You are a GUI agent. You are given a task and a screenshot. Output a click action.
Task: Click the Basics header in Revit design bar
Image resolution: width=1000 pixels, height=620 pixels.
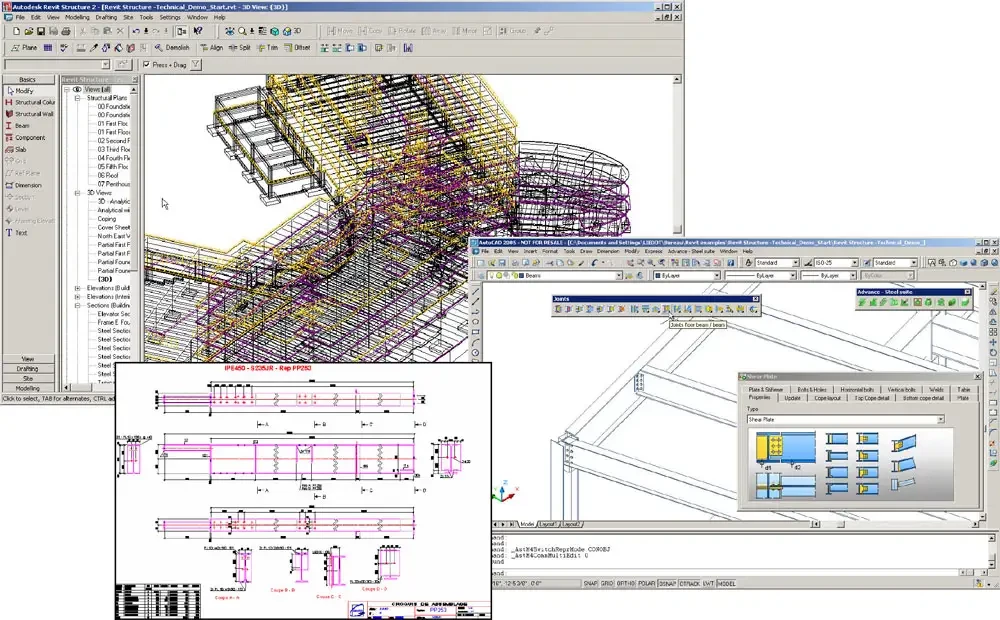tap(27, 80)
